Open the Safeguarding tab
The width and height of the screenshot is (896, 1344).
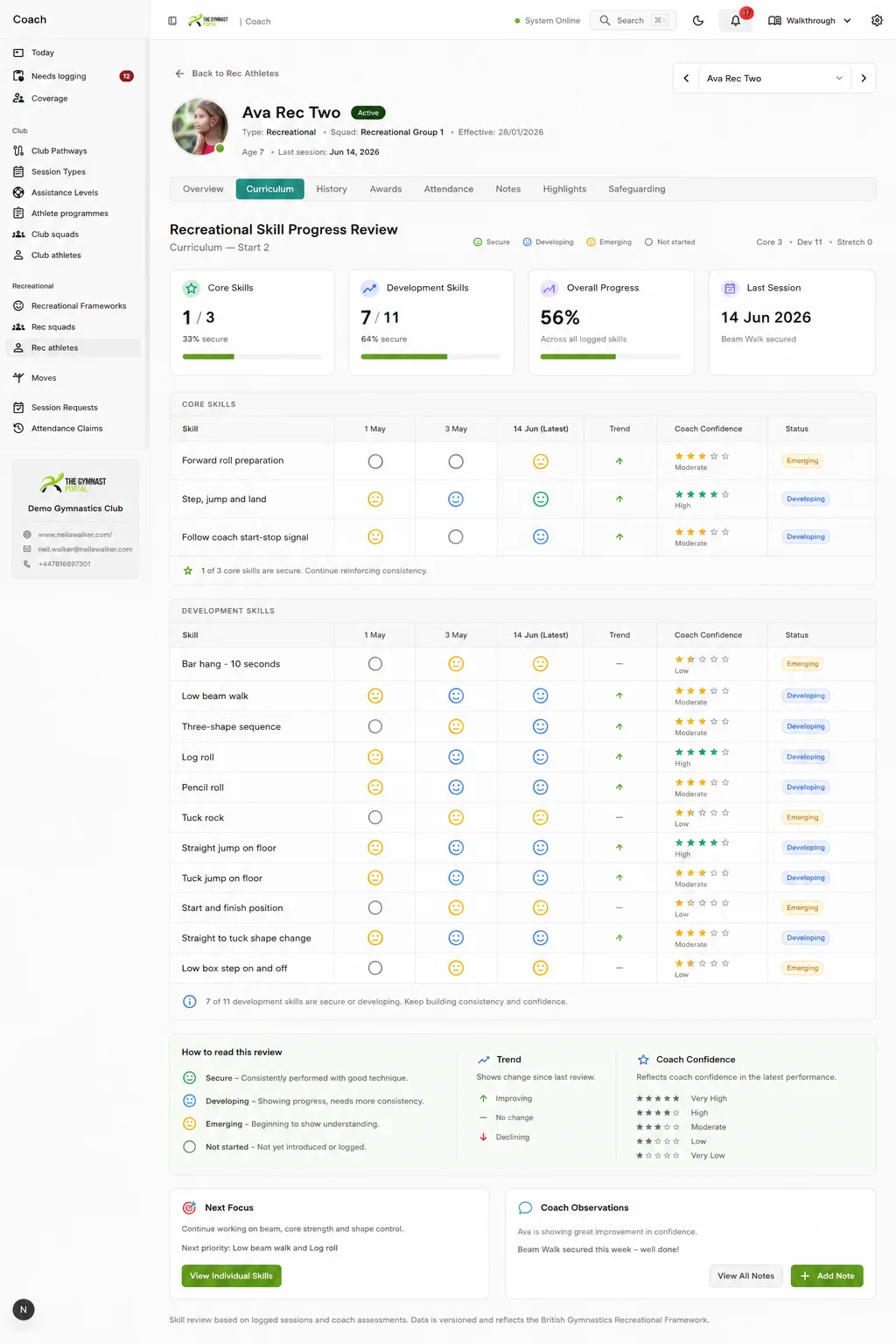click(x=637, y=189)
